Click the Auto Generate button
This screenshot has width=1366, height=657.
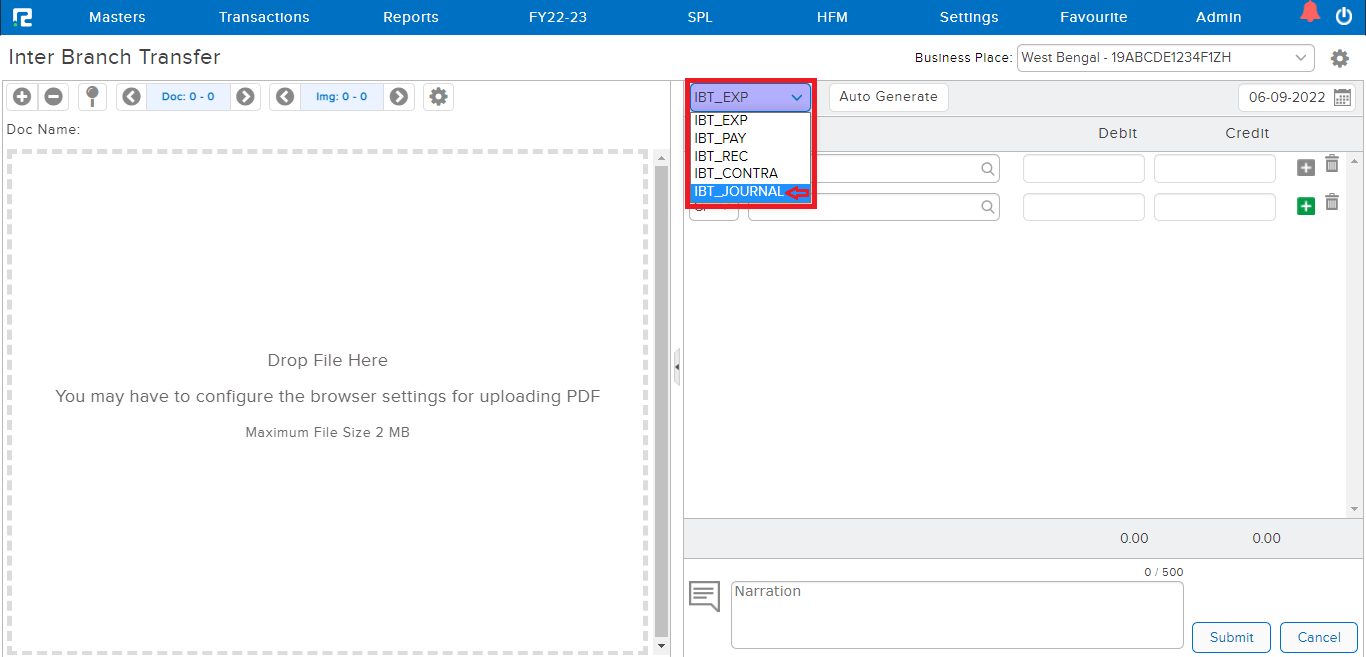tap(888, 97)
